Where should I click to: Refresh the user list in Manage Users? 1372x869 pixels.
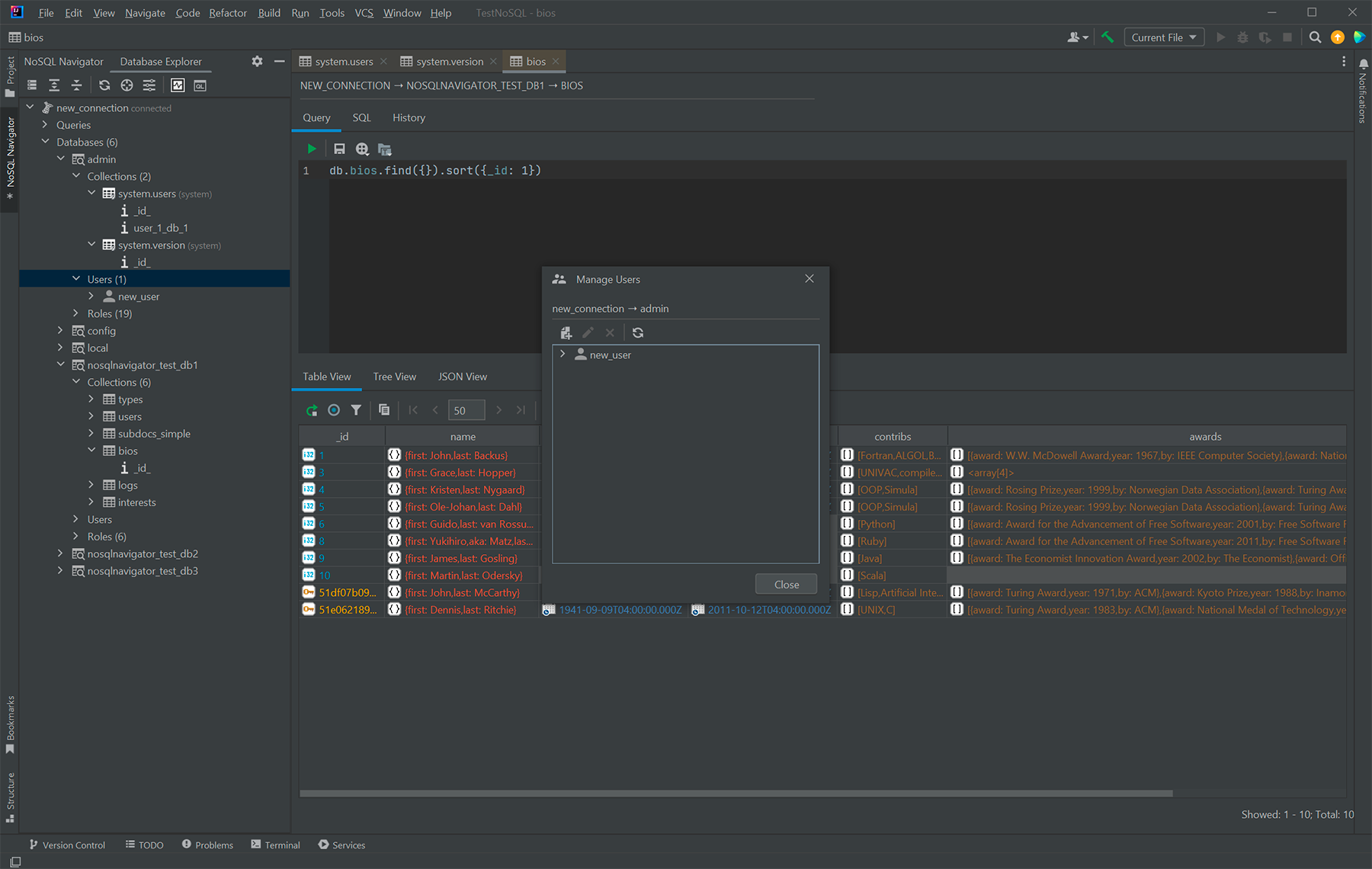638,333
